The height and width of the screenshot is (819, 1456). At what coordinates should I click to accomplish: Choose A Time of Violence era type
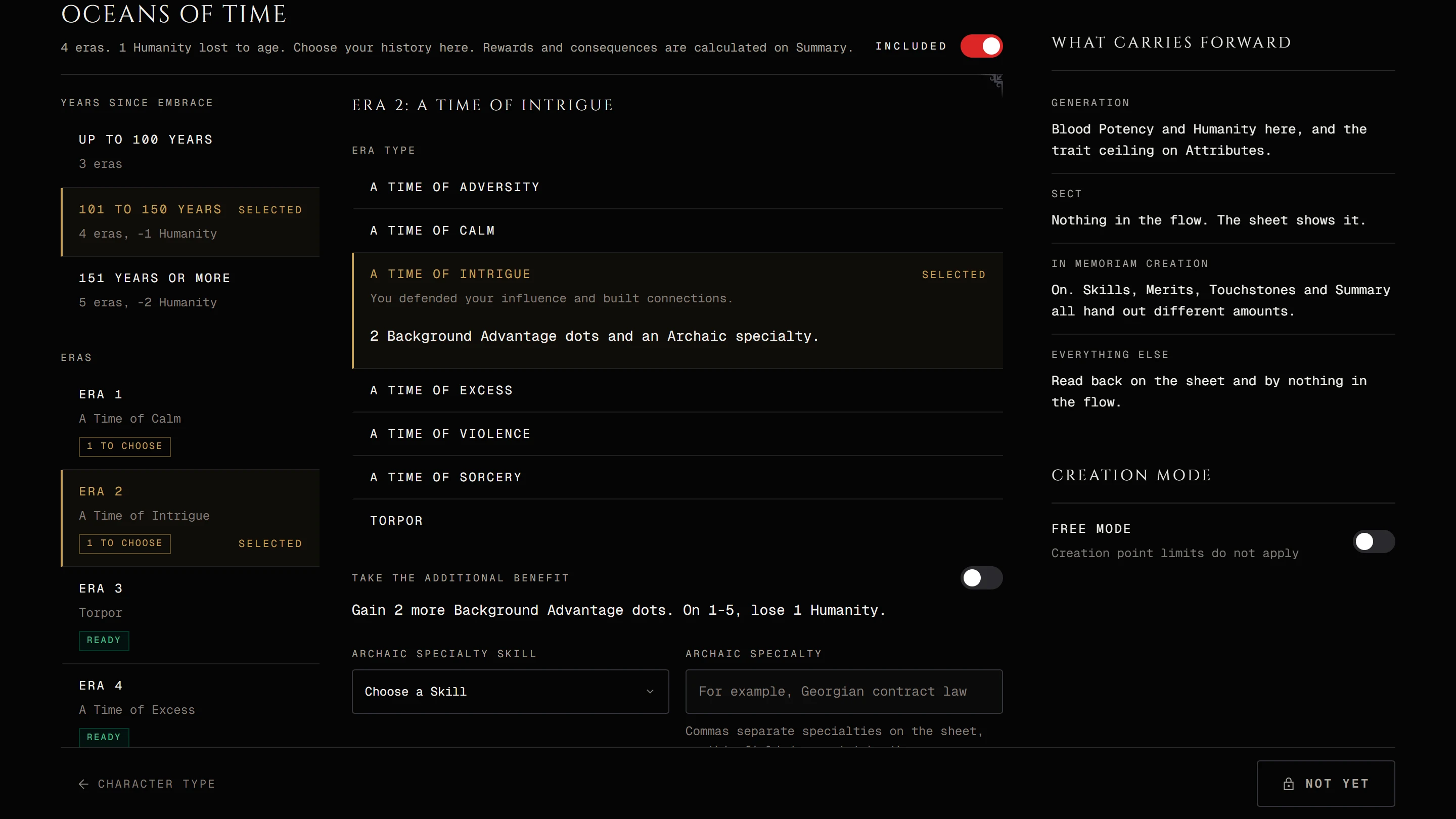677,434
